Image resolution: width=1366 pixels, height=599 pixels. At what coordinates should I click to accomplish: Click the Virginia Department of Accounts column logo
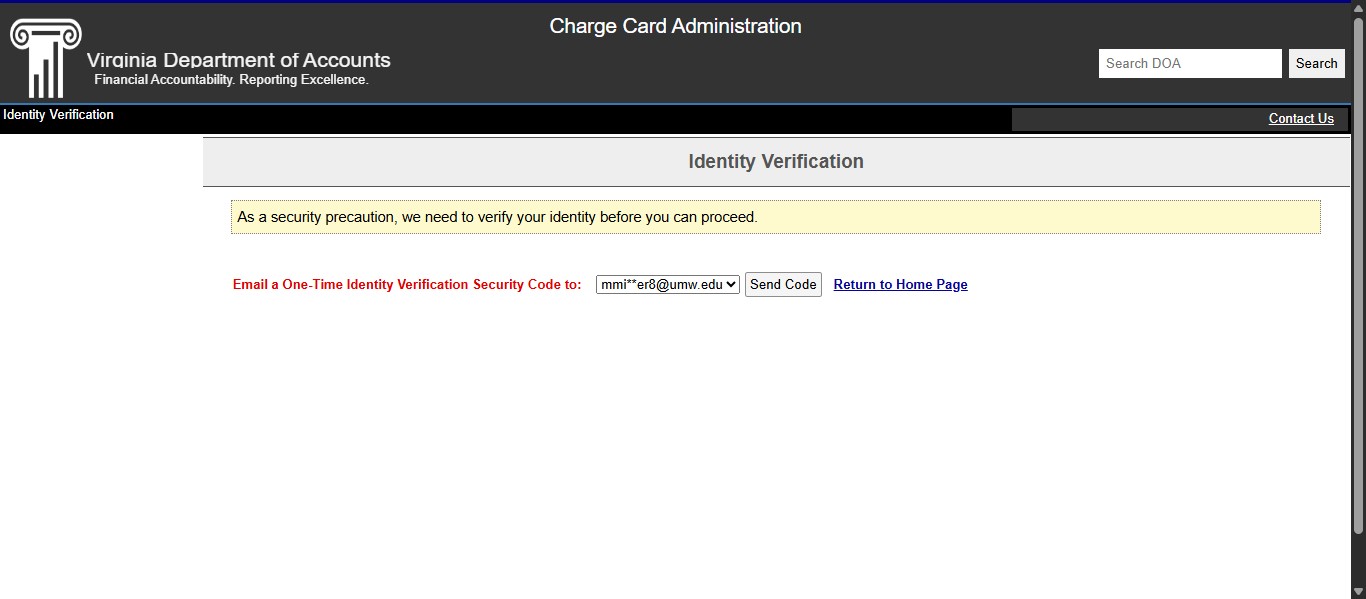pyautogui.click(x=45, y=57)
